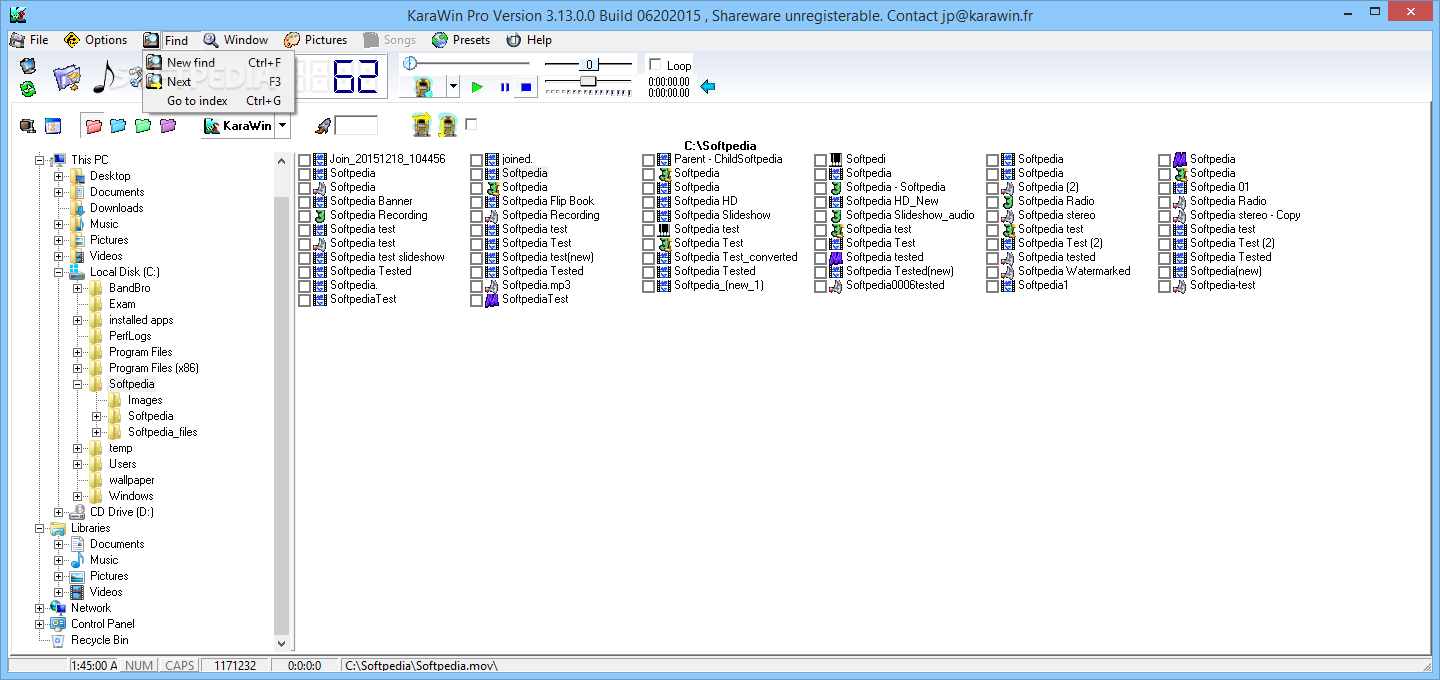1440x680 pixels.
Task: Click the black music note icon
Action: tap(104, 77)
